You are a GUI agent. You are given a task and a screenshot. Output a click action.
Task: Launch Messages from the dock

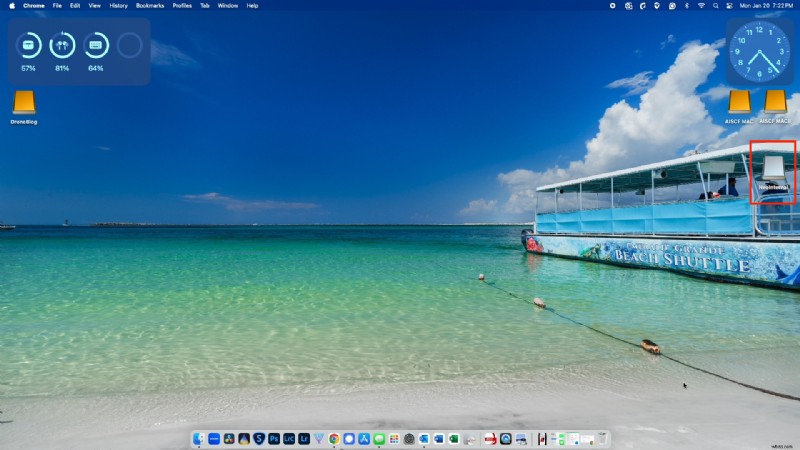point(379,439)
